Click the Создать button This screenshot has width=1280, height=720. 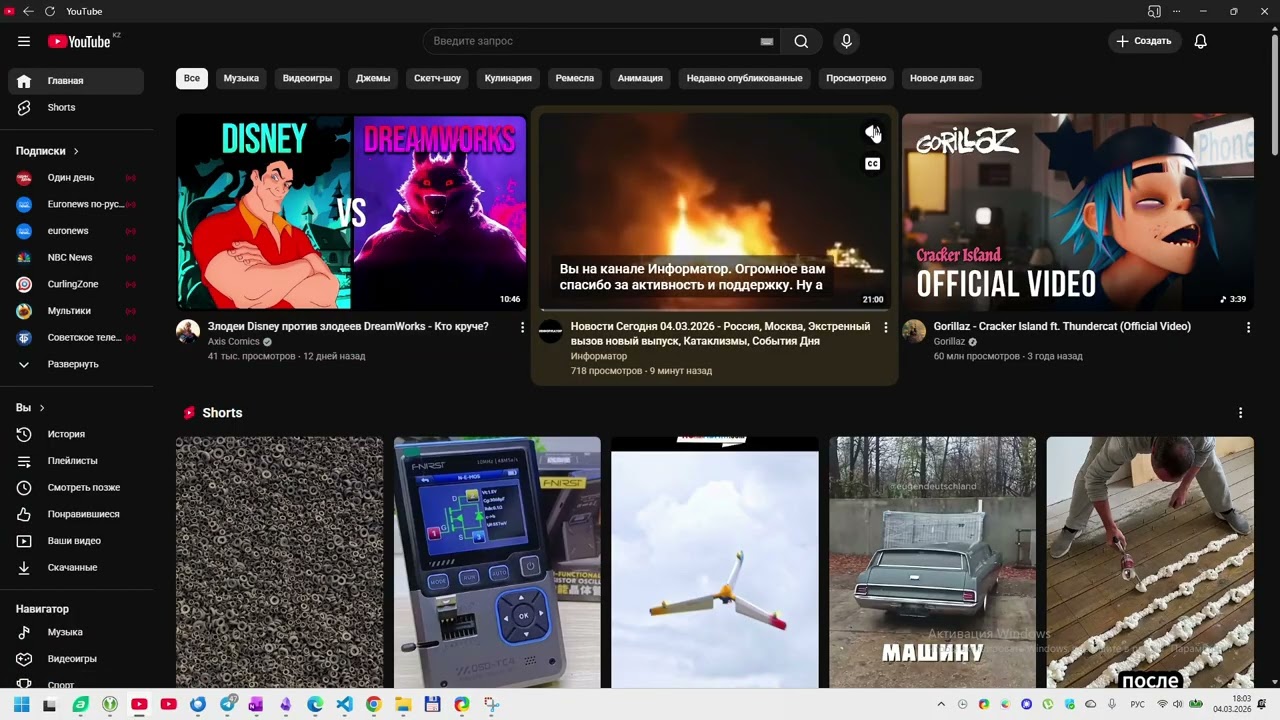[x=1144, y=41]
